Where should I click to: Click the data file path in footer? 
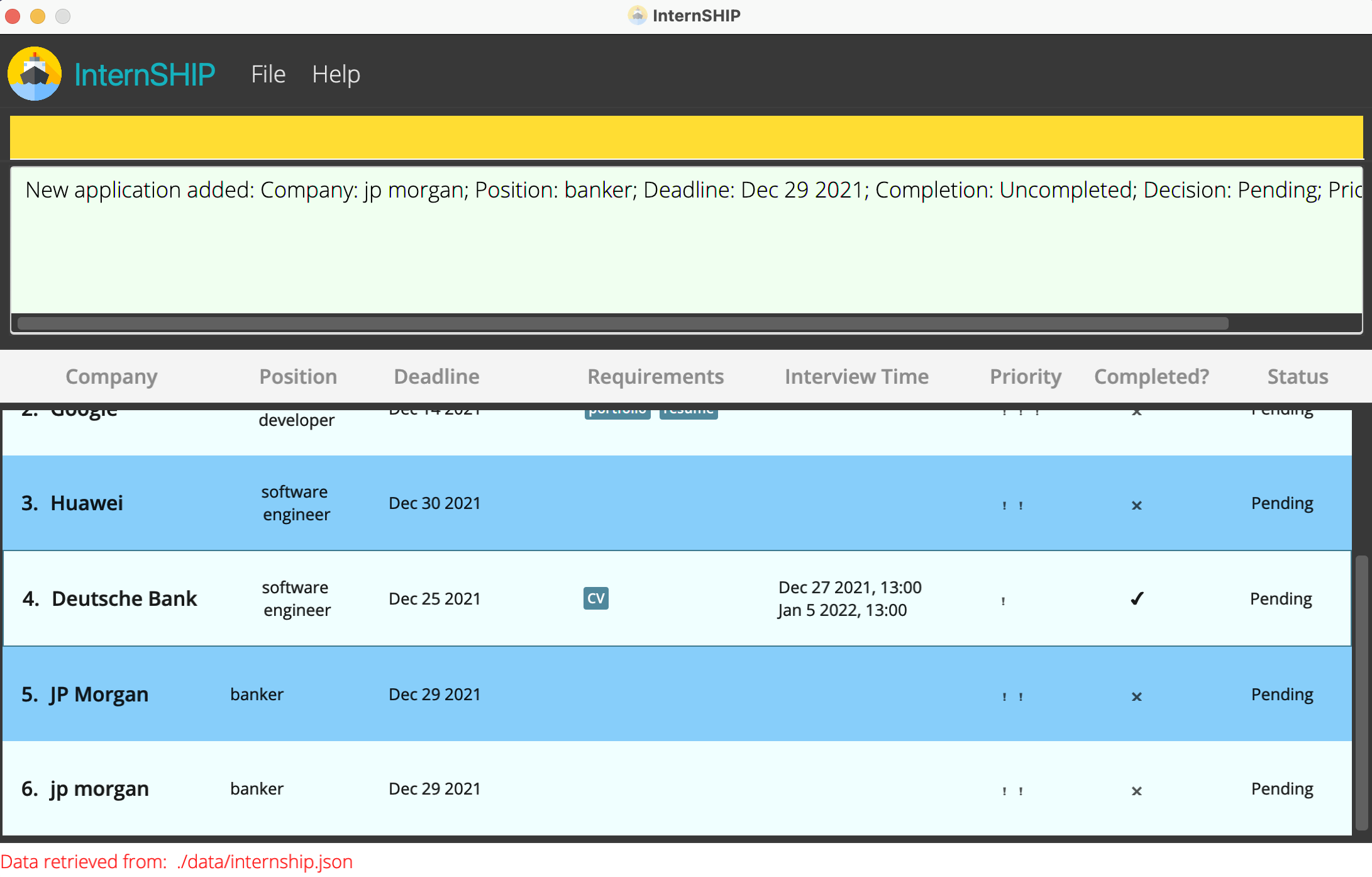265,861
